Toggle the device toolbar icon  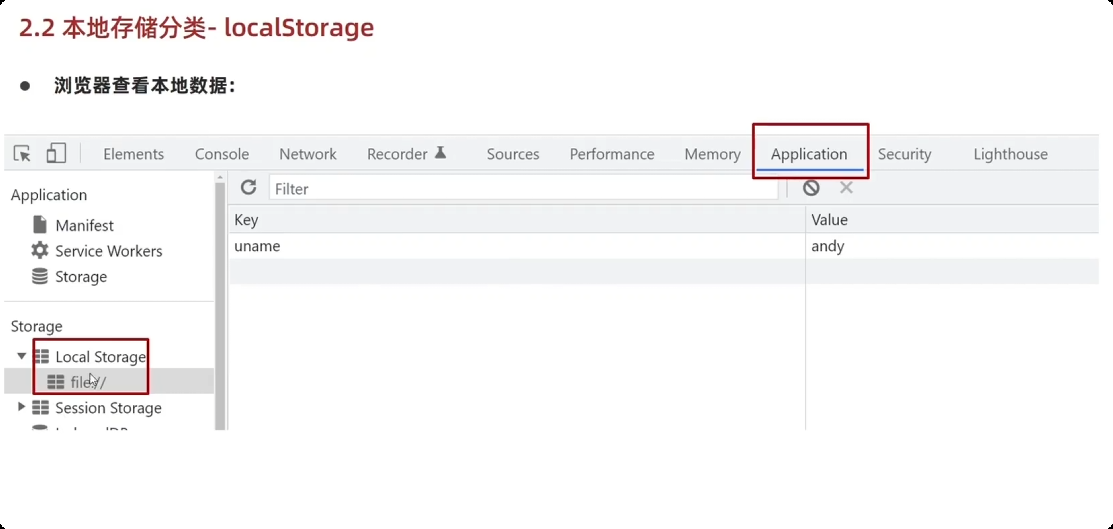pyautogui.click(x=56, y=153)
